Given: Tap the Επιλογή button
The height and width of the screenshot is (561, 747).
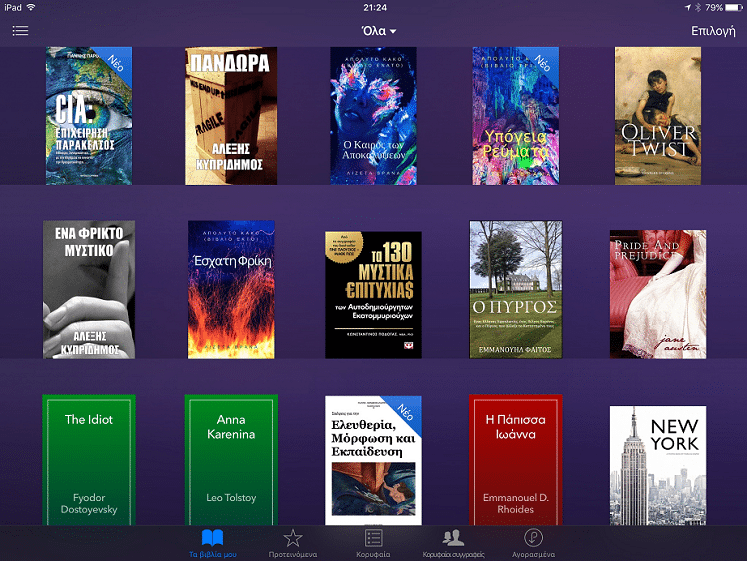Looking at the screenshot, I should pos(713,31).
